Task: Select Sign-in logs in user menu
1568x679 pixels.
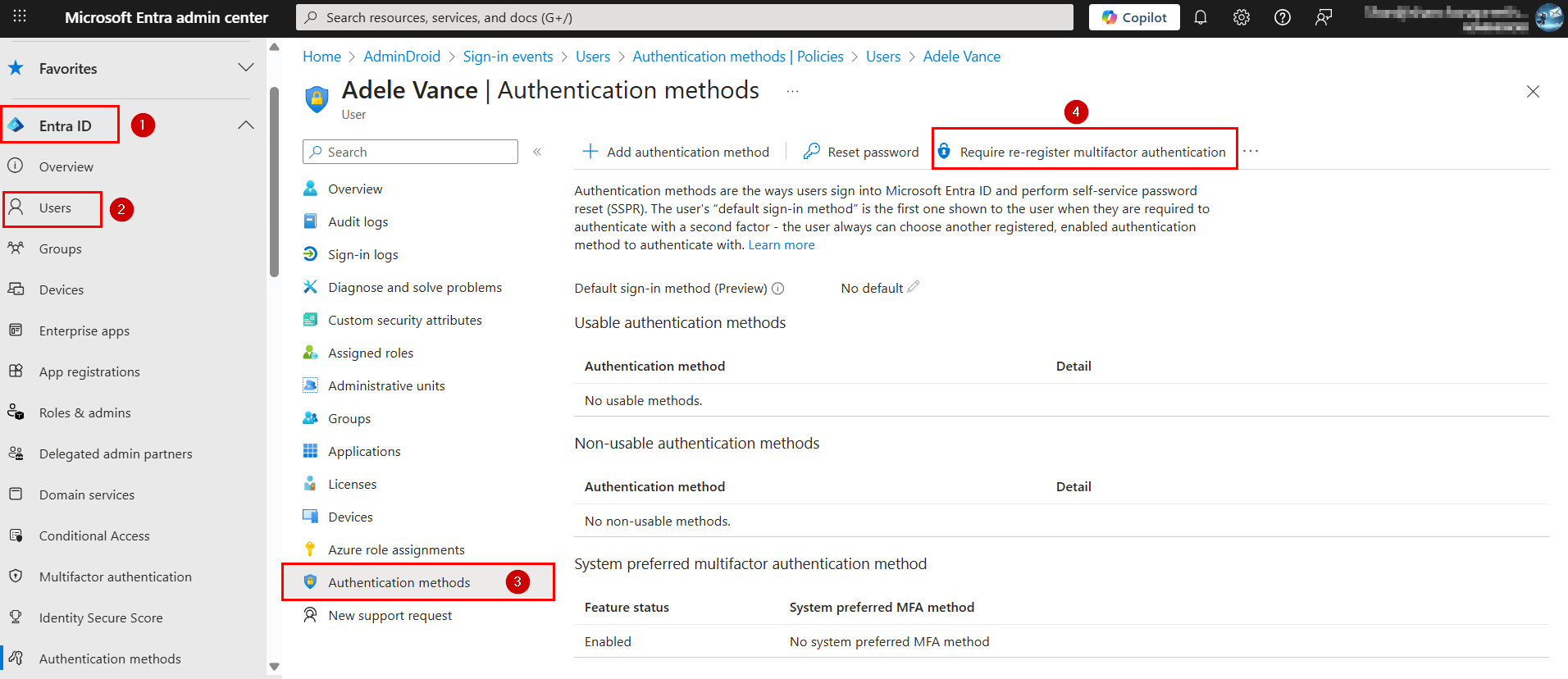Action: click(362, 255)
